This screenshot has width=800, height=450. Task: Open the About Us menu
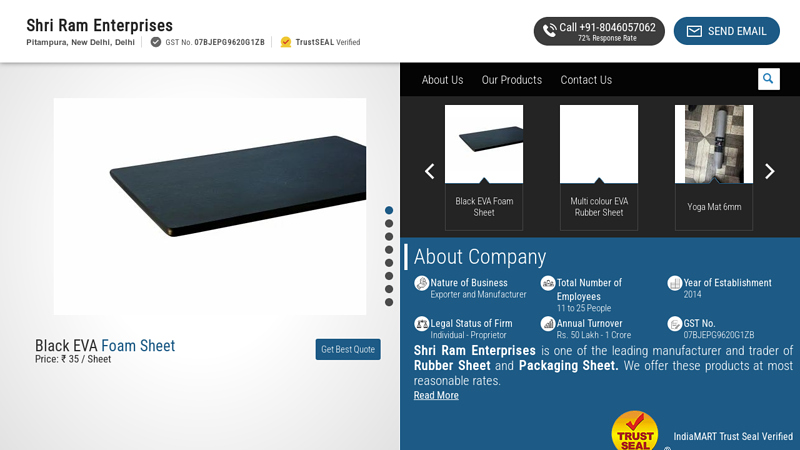tap(442, 80)
